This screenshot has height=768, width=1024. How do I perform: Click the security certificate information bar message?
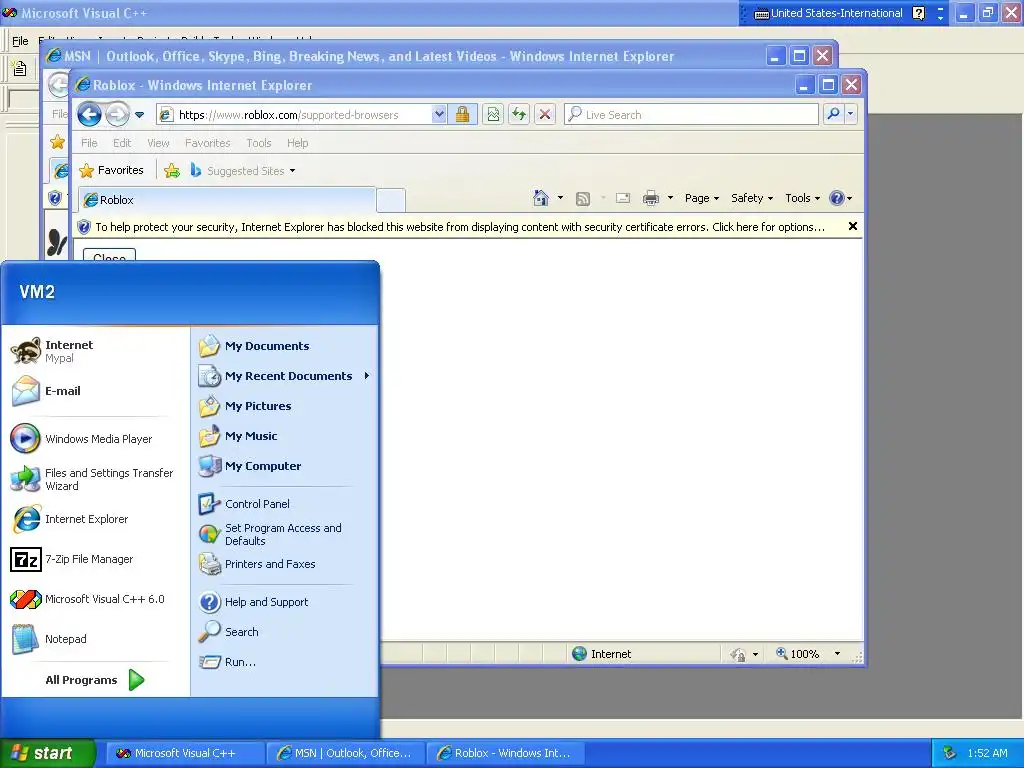pyautogui.click(x=460, y=227)
